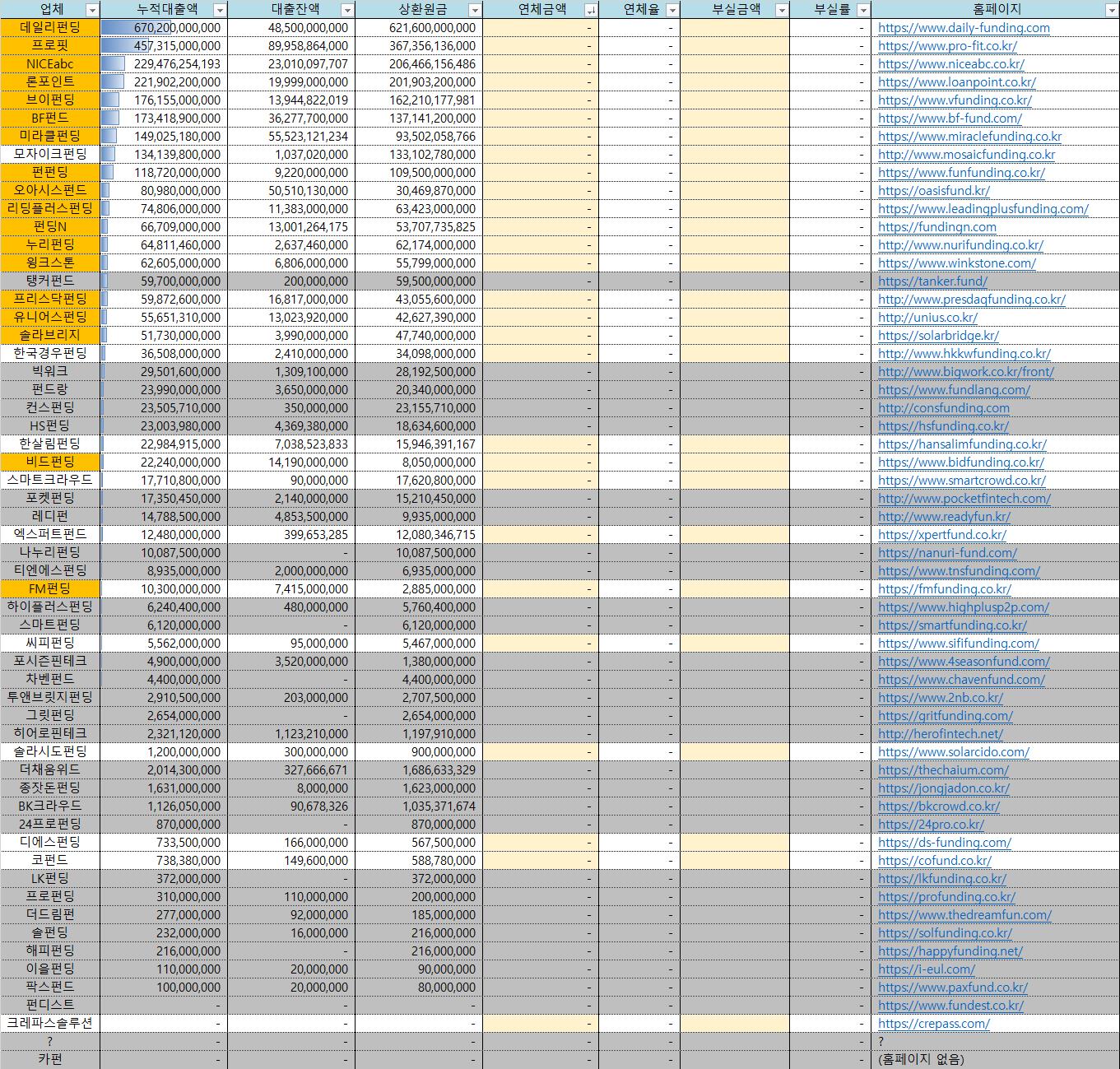Select cumulative loan value 670,200,000,000
Image resolution: width=1120 pixels, height=1069 pixels.
(164, 28)
